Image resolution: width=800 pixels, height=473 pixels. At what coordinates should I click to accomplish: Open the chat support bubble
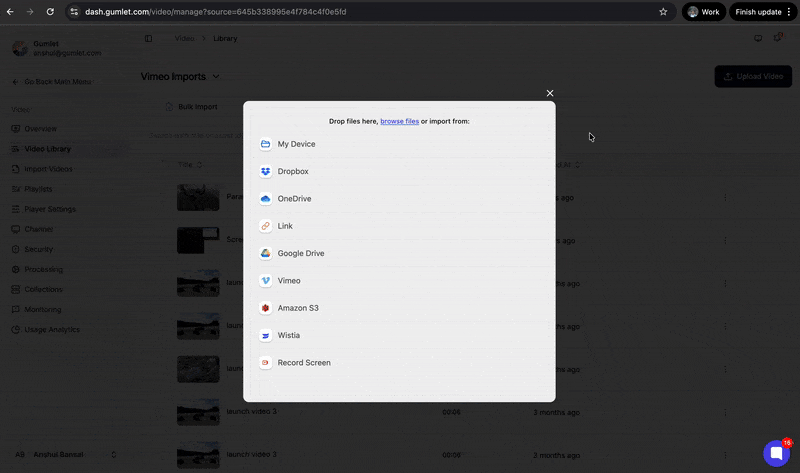point(776,453)
